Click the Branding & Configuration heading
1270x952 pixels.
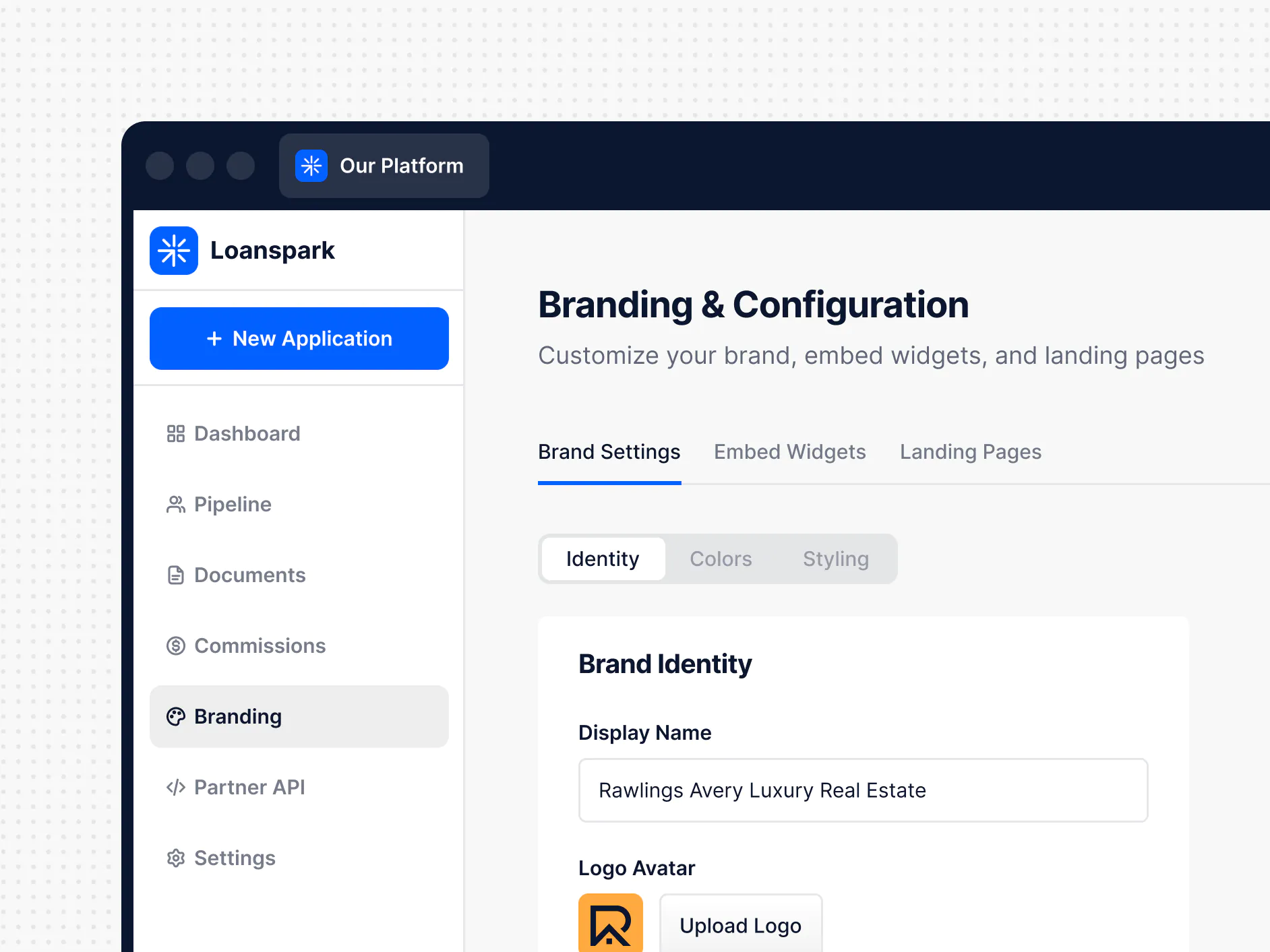(x=754, y=305)
